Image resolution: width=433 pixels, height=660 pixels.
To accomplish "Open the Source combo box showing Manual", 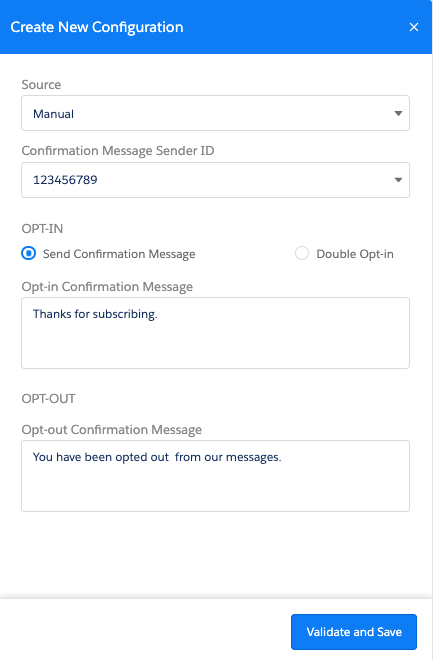I will [215, 113].
